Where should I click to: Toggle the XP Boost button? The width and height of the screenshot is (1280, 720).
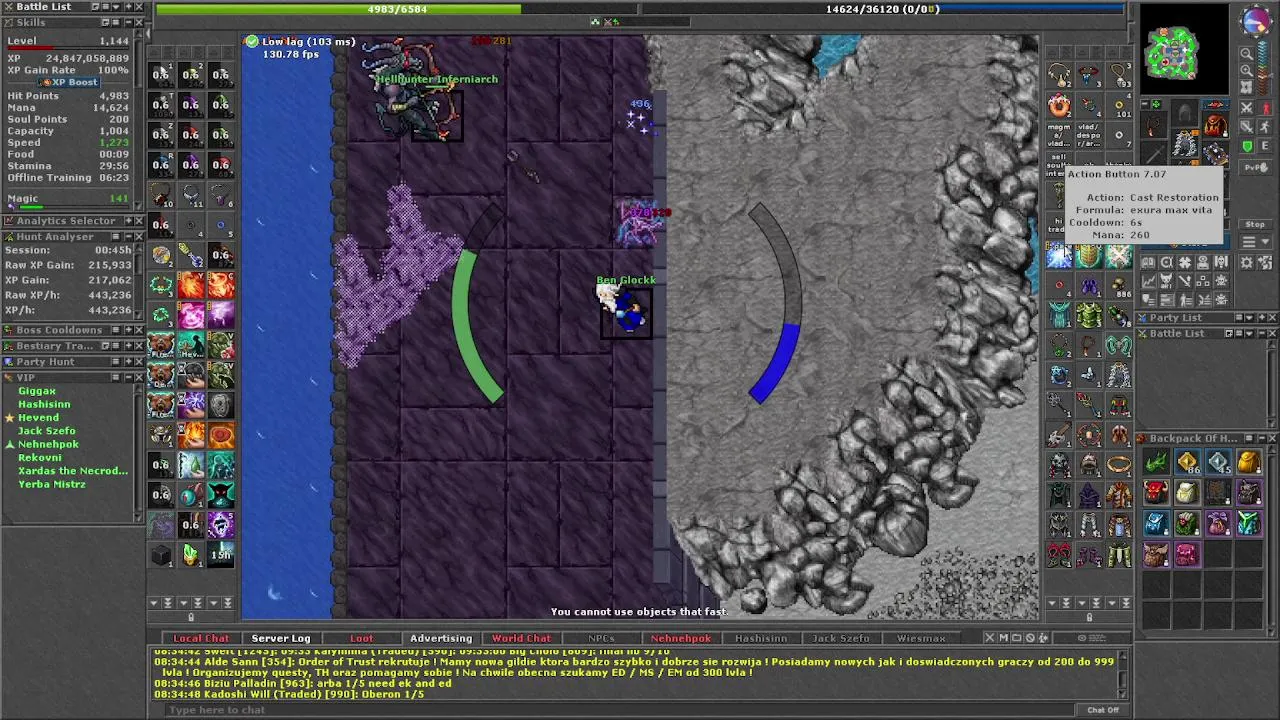pyautogui.click(x=69, y=82)
